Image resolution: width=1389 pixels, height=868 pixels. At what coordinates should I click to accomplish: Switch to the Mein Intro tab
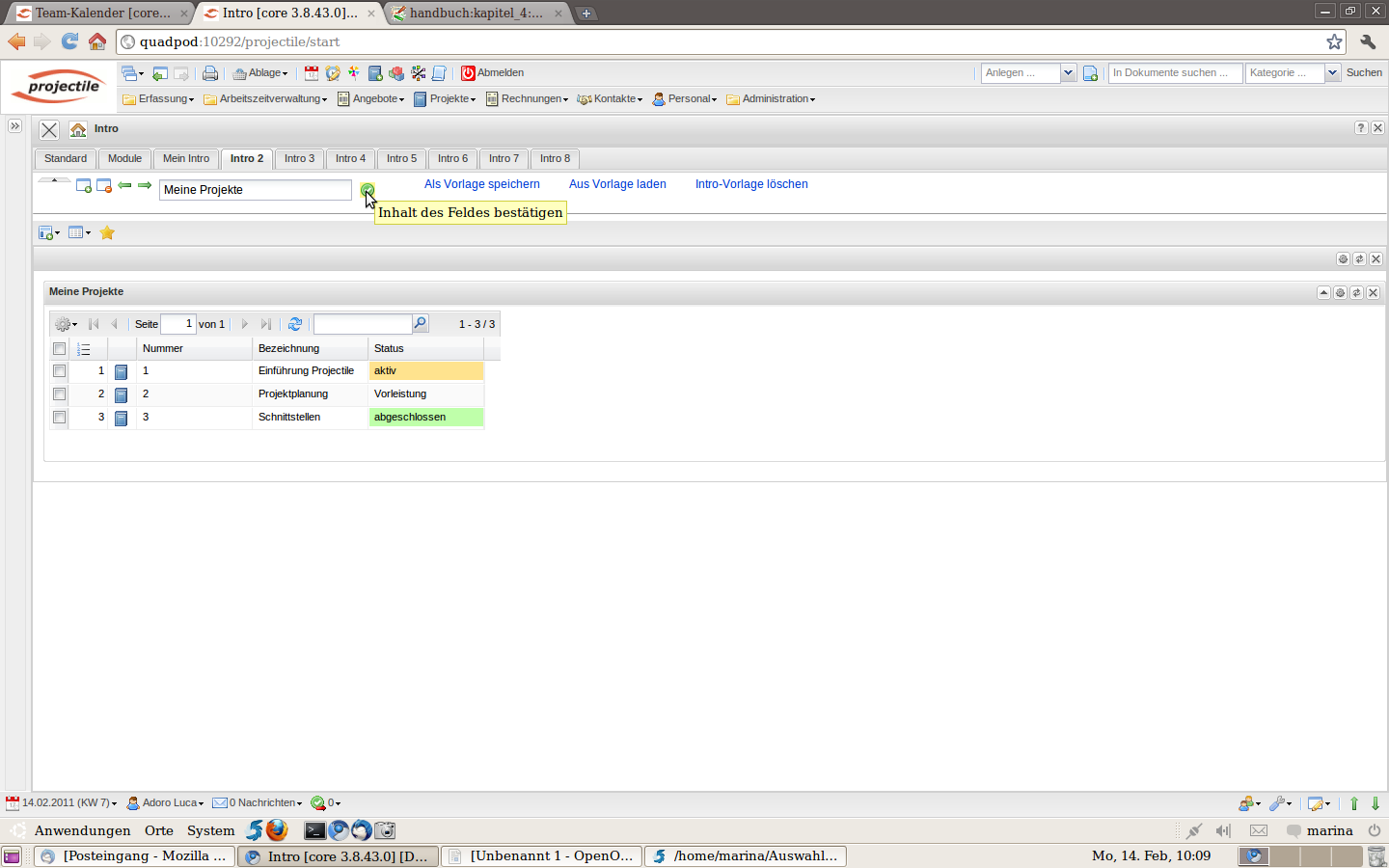coord(186,159)
